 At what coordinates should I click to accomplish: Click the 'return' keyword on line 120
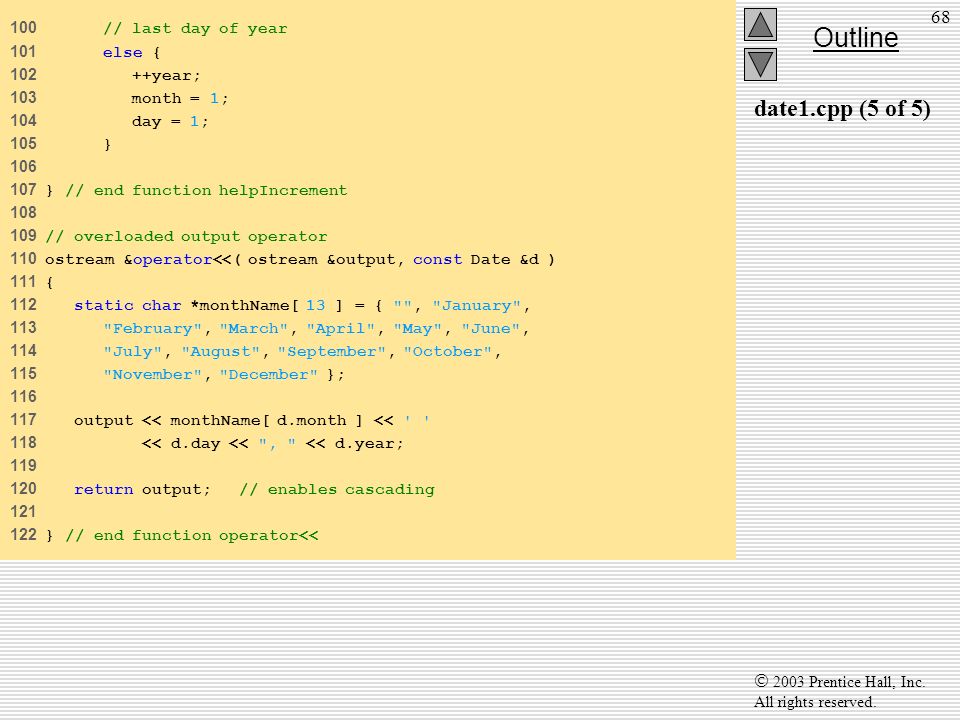tap(103, 489)
